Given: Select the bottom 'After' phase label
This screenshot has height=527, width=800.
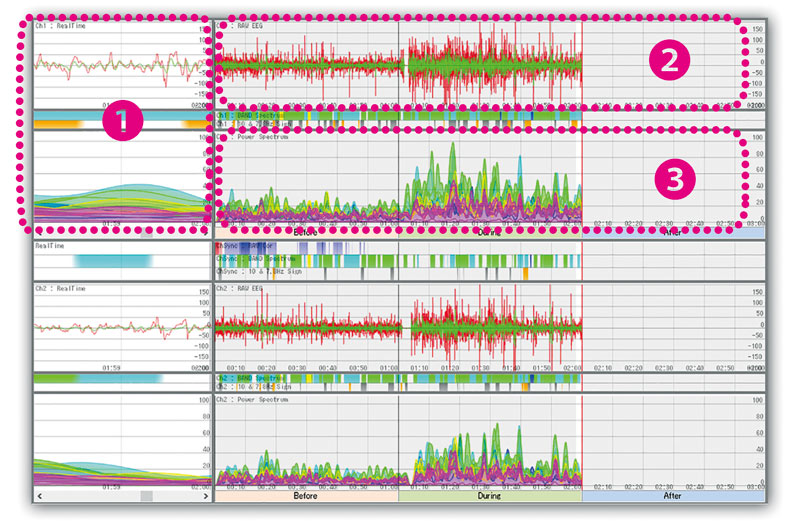Looking at the screenshot, I should pos(671,496).
